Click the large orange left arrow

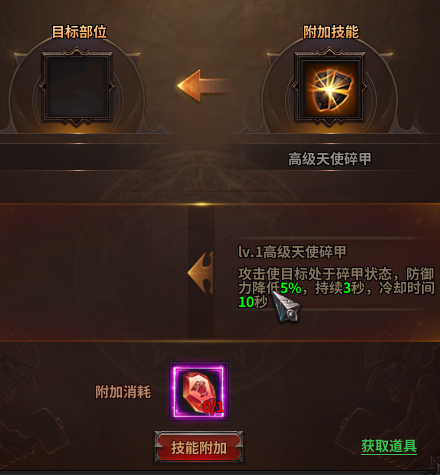click(x=204, y=86)
